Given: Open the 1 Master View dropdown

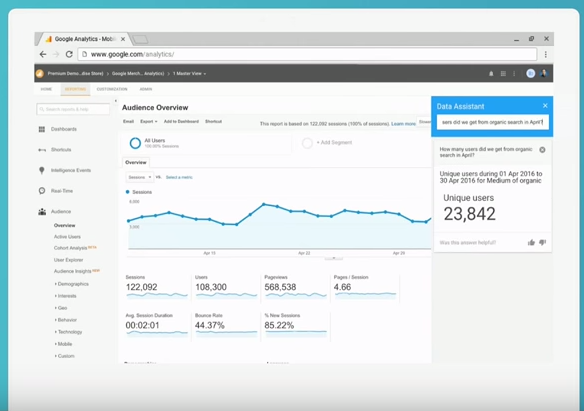Looking at the screenshot, I should click(189, 74).
